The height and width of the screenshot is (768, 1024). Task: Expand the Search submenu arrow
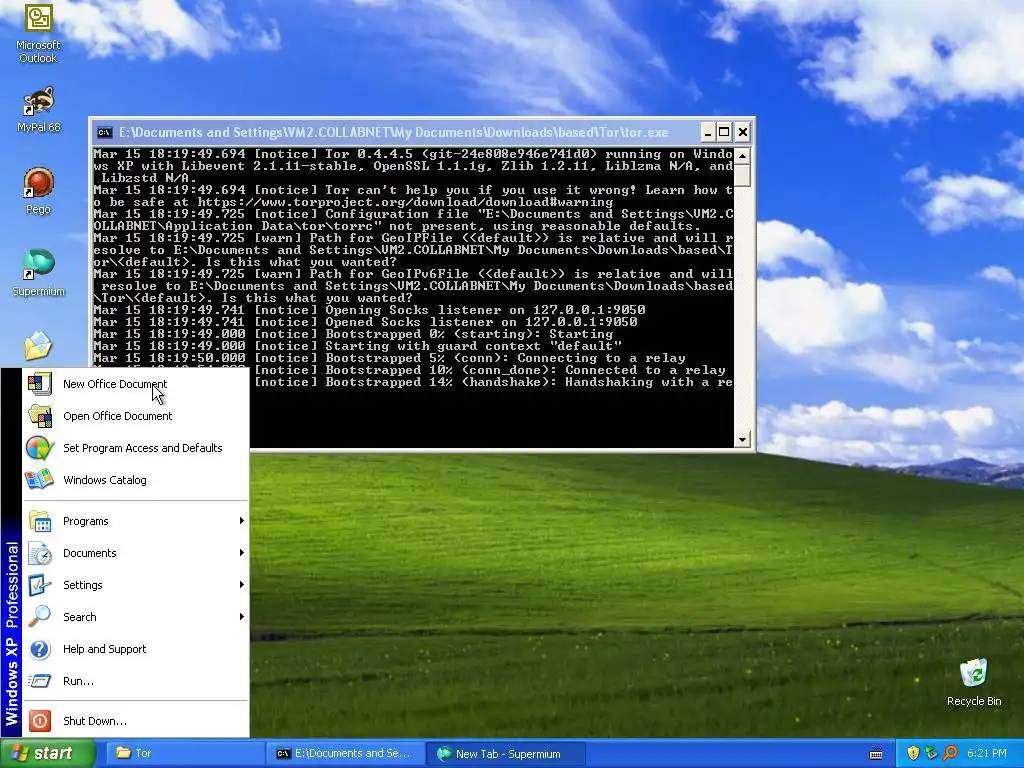(x=242, y=616)
